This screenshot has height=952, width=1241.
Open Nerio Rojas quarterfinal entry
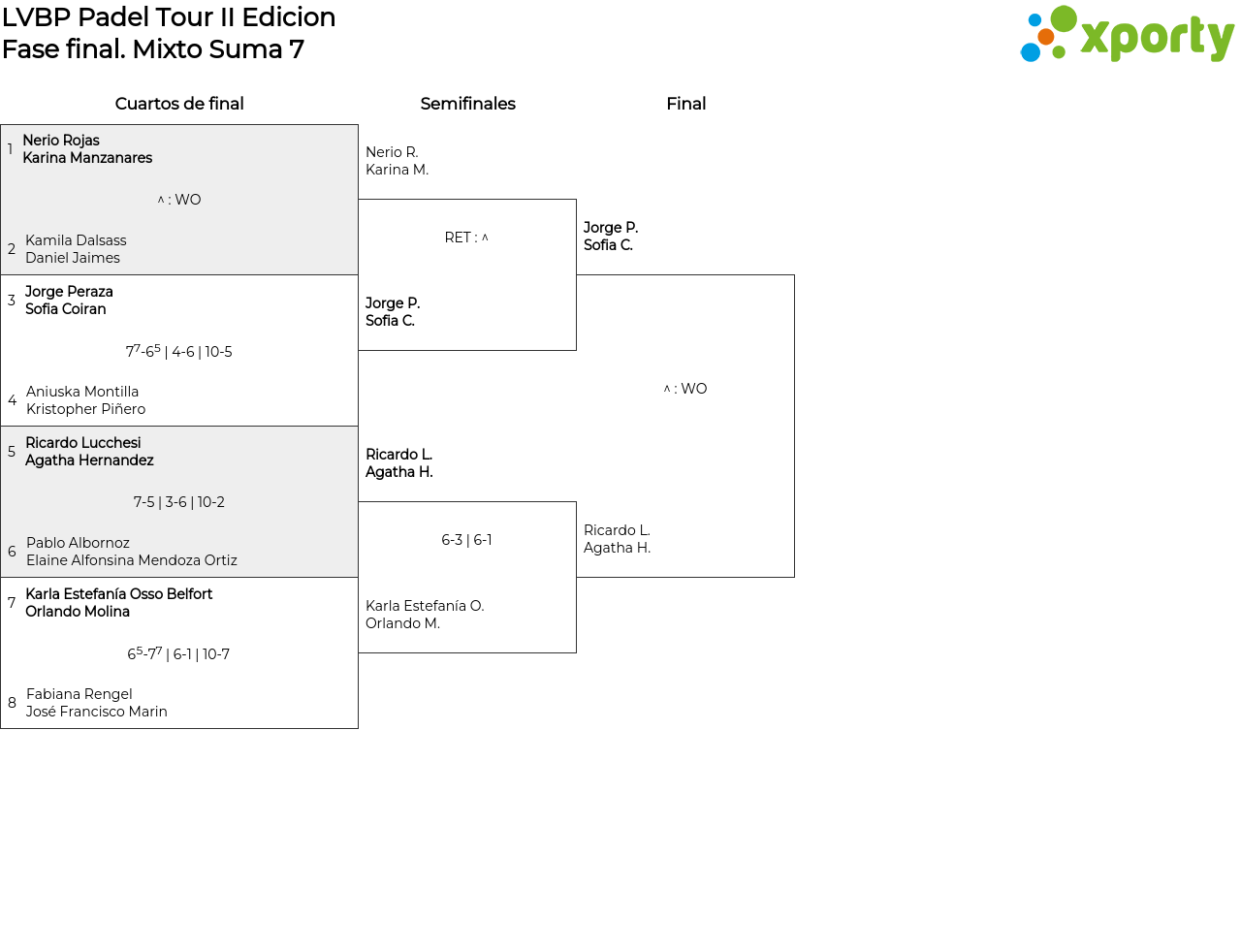(x=87, y=149)
